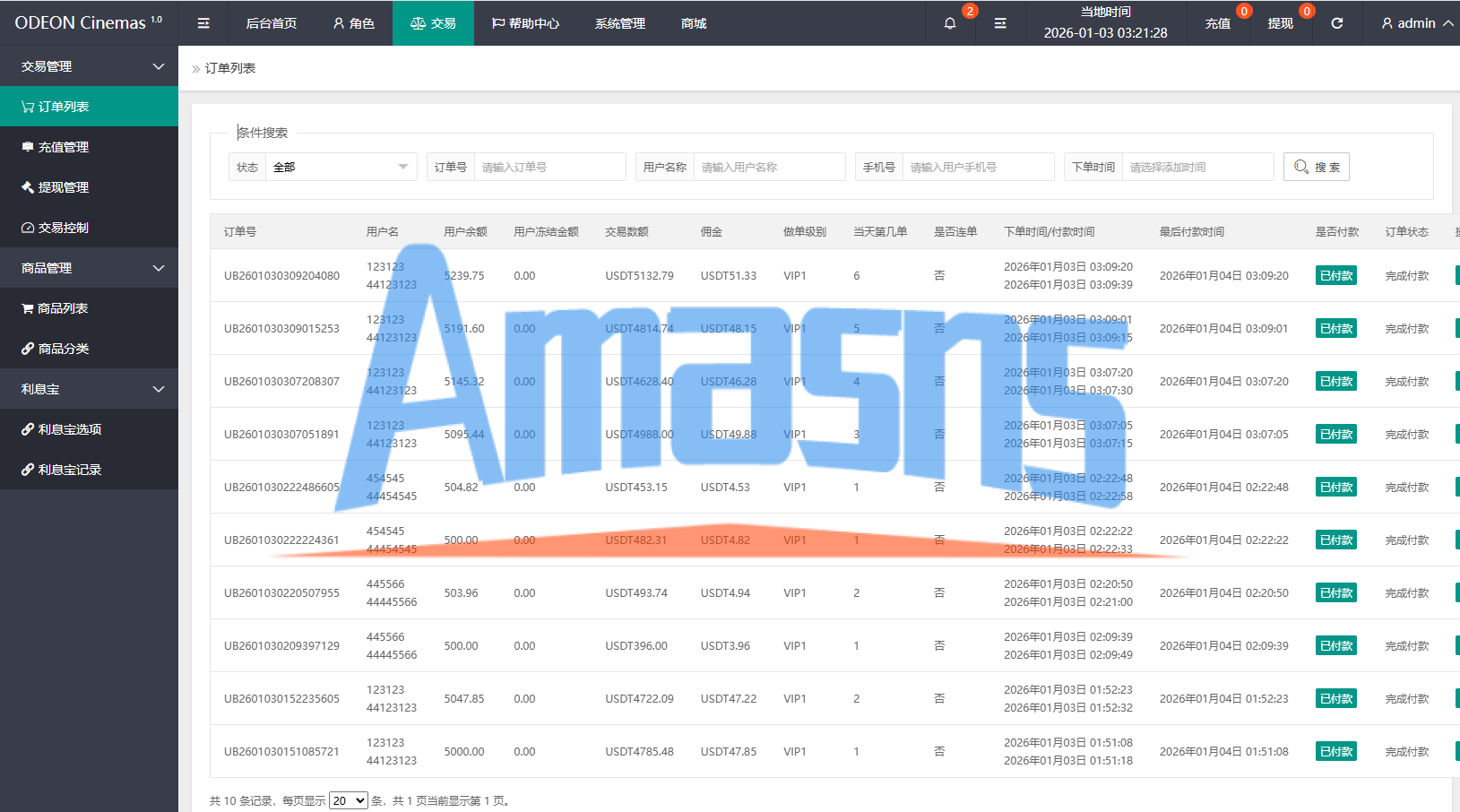Collapse the 商品管理 sidebar group
The height and width of the screenshot is (812, 1460).
[x=89, y=268]
